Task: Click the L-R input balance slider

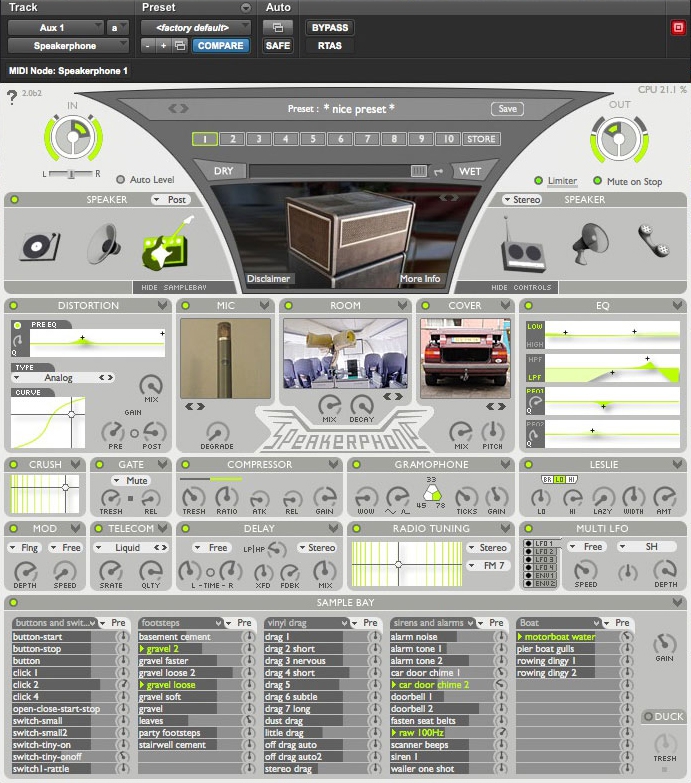Action: coord(70,174)
